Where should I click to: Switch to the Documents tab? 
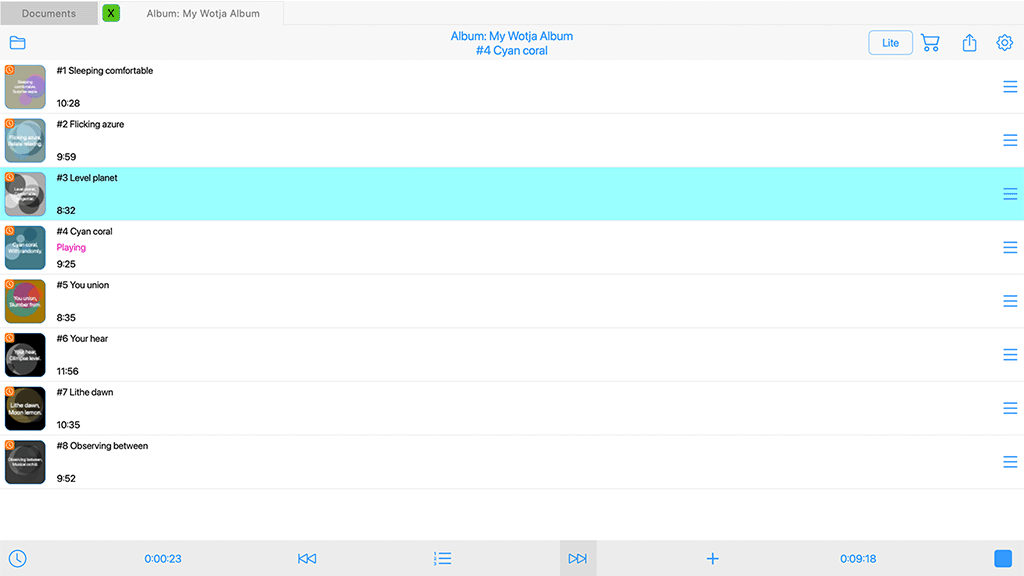(49, 13)
